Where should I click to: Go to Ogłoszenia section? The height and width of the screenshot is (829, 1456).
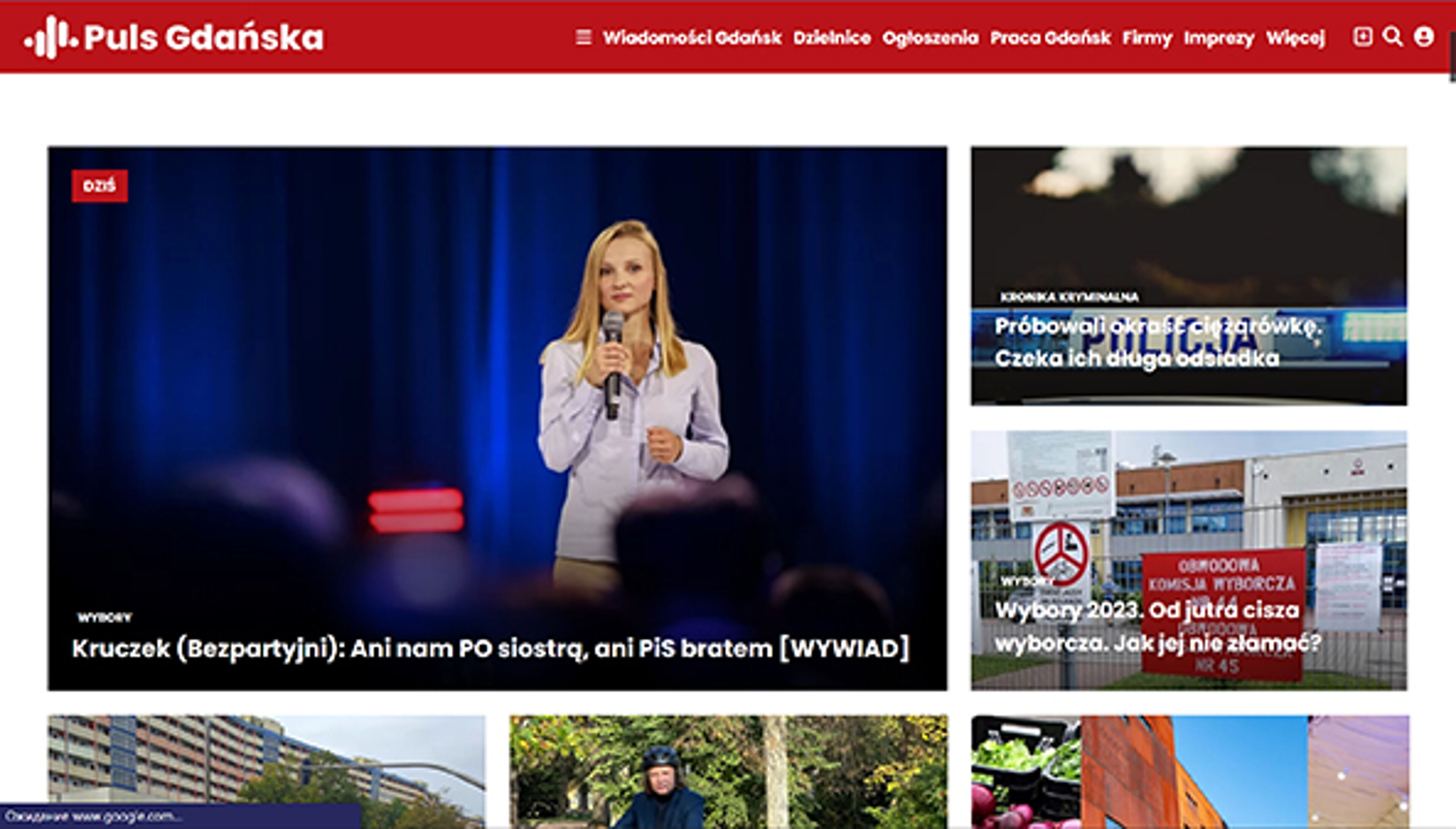point(930,38)
